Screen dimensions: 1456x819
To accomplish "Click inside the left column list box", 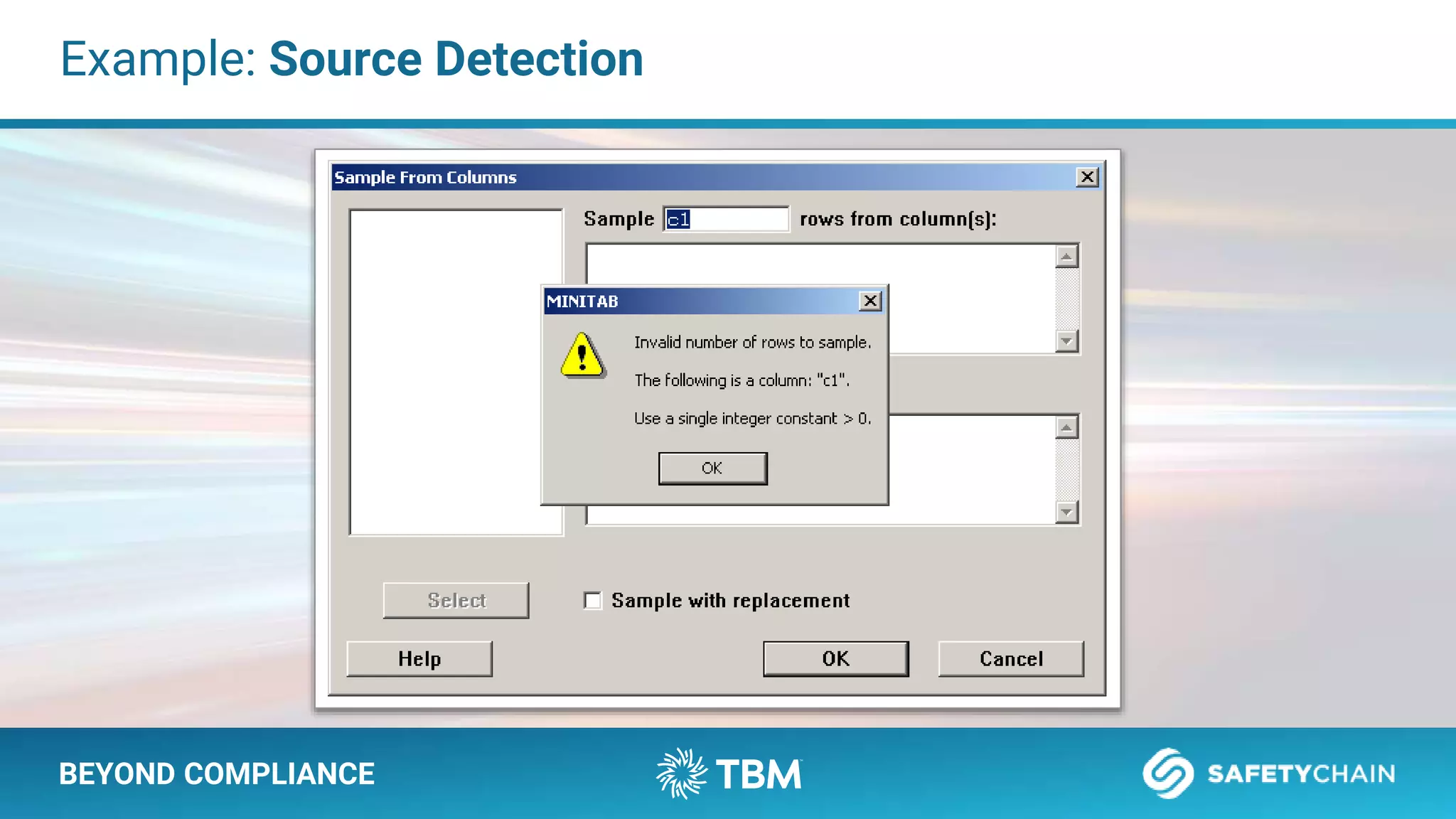I will click(x=456, y=372).
